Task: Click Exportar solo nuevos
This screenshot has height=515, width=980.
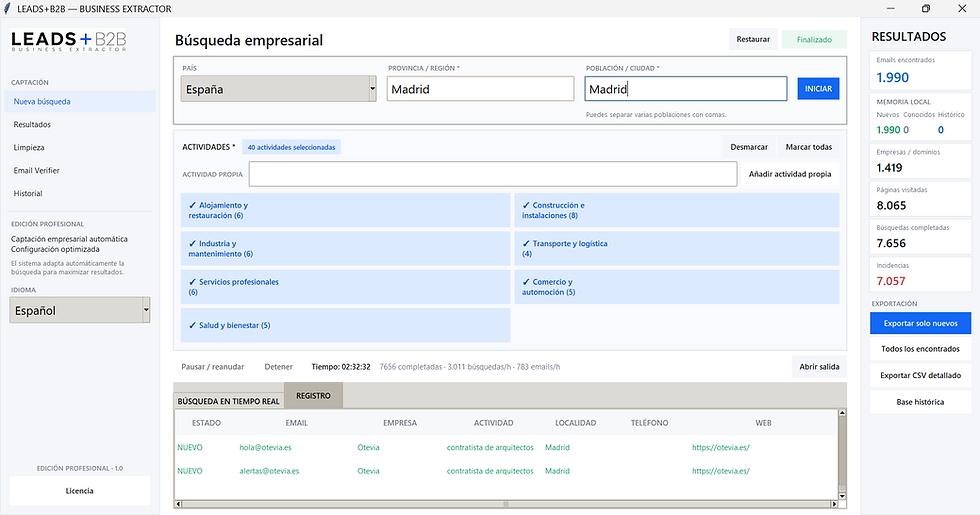Action: tap(921, 323)
